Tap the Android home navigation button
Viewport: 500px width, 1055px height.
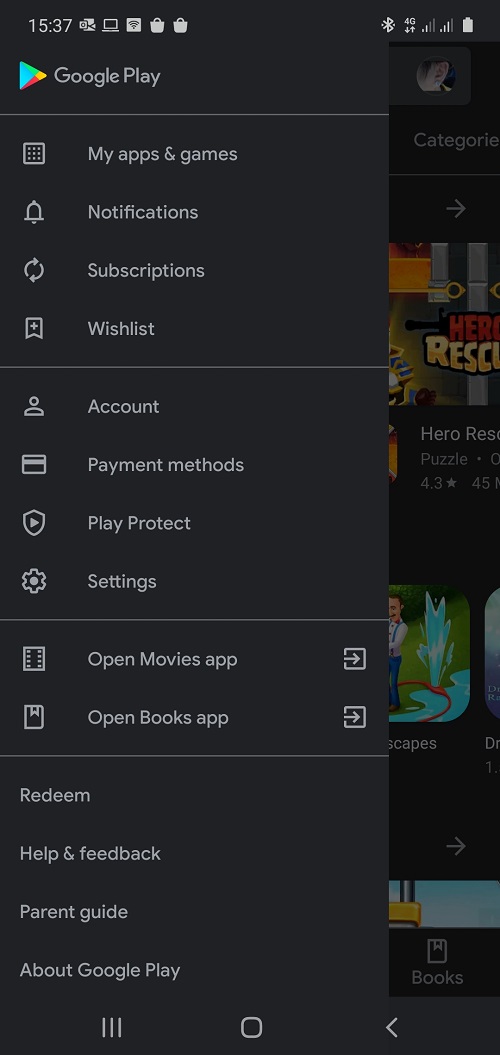251,1027
